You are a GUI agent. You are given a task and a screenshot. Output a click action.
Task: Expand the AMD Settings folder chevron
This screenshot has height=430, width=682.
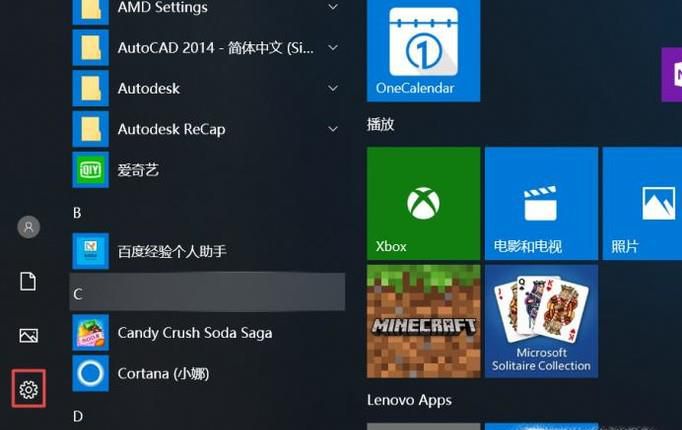(x=333, y=7)
